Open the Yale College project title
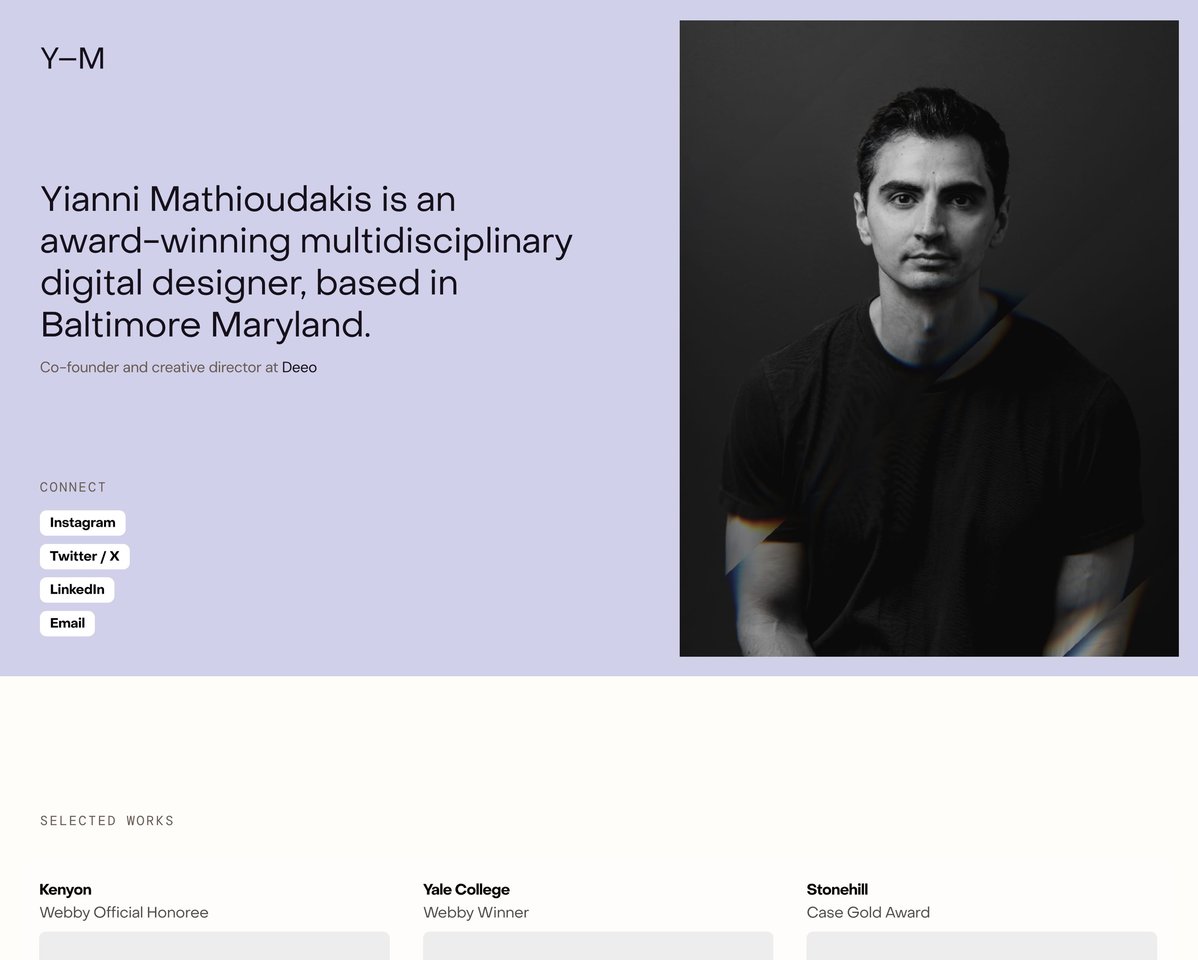The width and height of the screenshot is (1198, 960). coord(466,889)
